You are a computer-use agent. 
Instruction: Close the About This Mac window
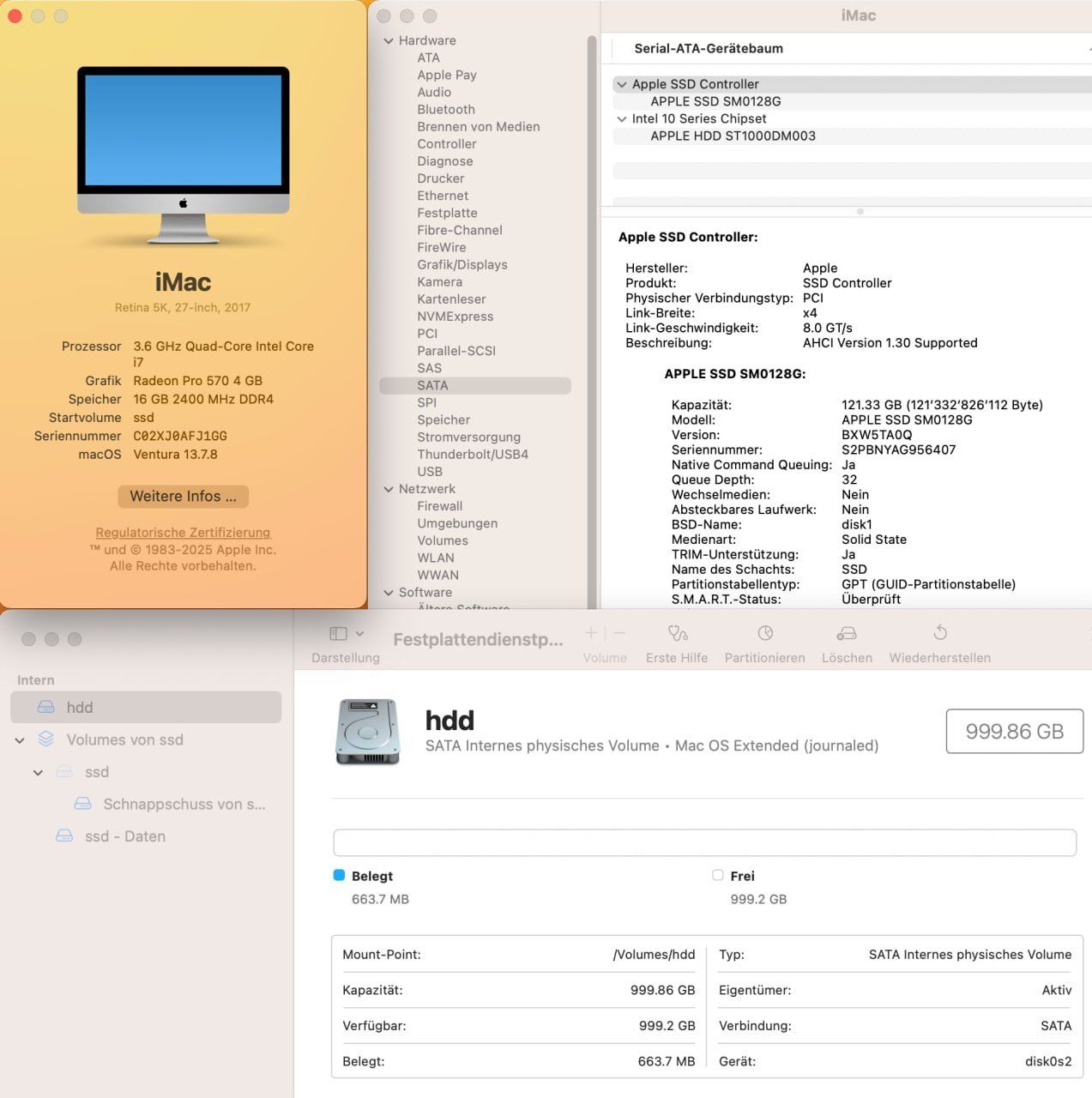15,15
